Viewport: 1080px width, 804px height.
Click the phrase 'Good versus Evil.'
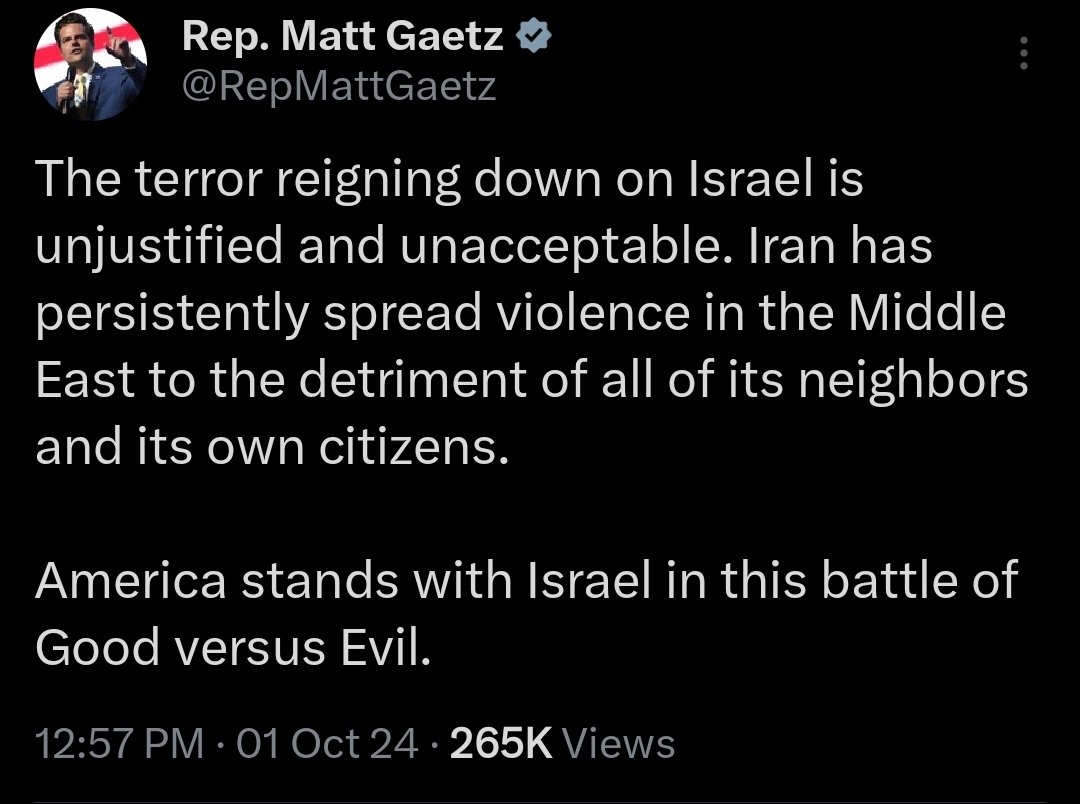click(234, 648)
